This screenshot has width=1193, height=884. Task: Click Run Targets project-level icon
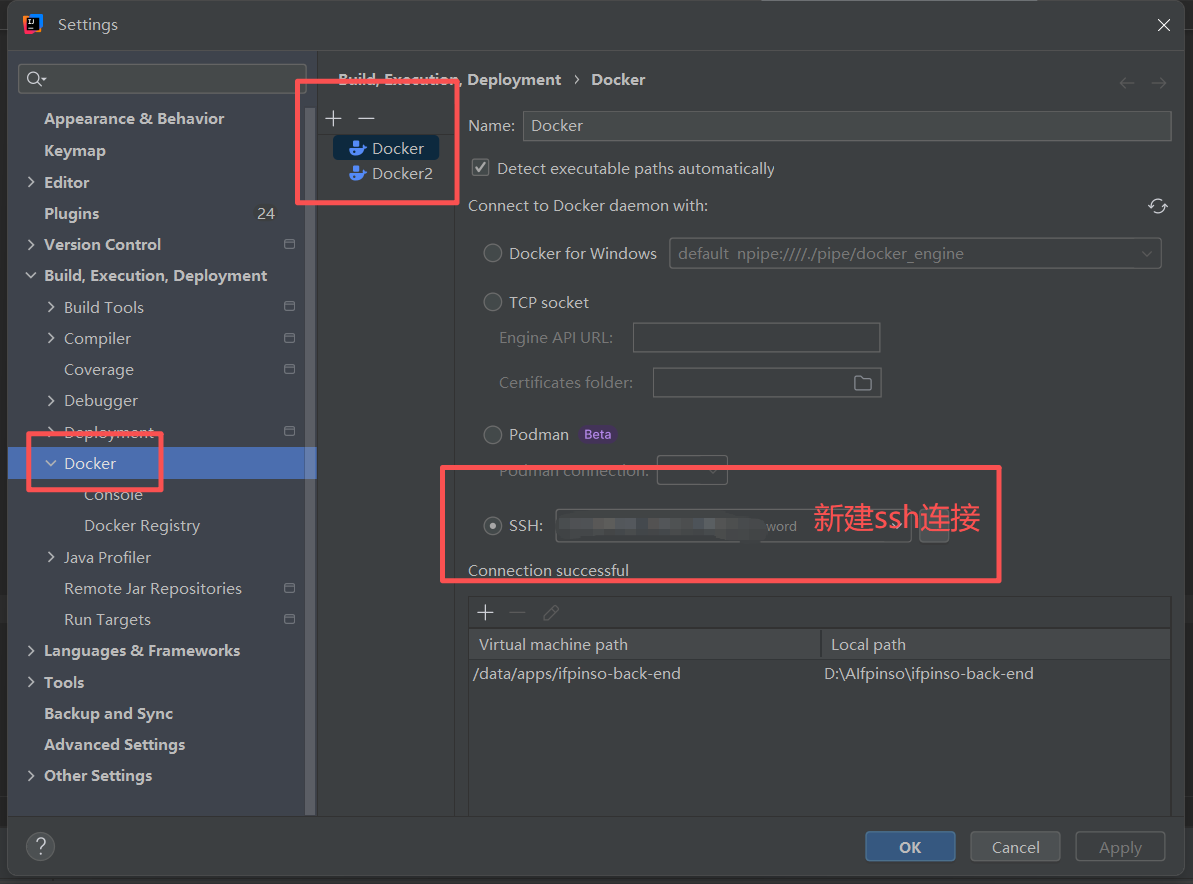(289, 619)
